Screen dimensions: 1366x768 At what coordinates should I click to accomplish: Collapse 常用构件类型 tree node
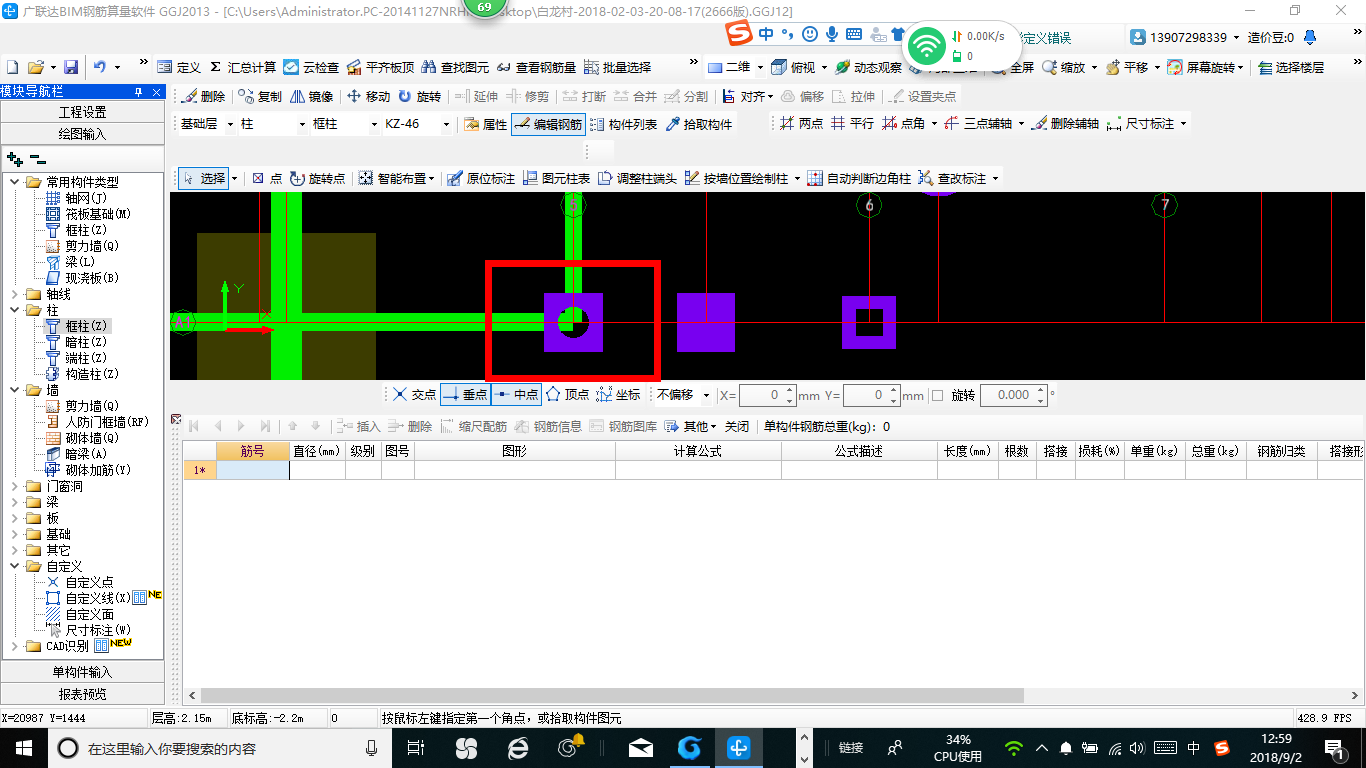pyautogui.click(x=14, y=182)
